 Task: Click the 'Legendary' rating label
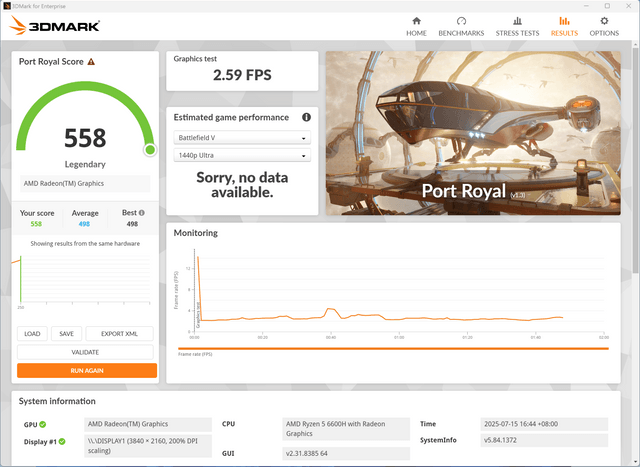[x=85, y=165]
